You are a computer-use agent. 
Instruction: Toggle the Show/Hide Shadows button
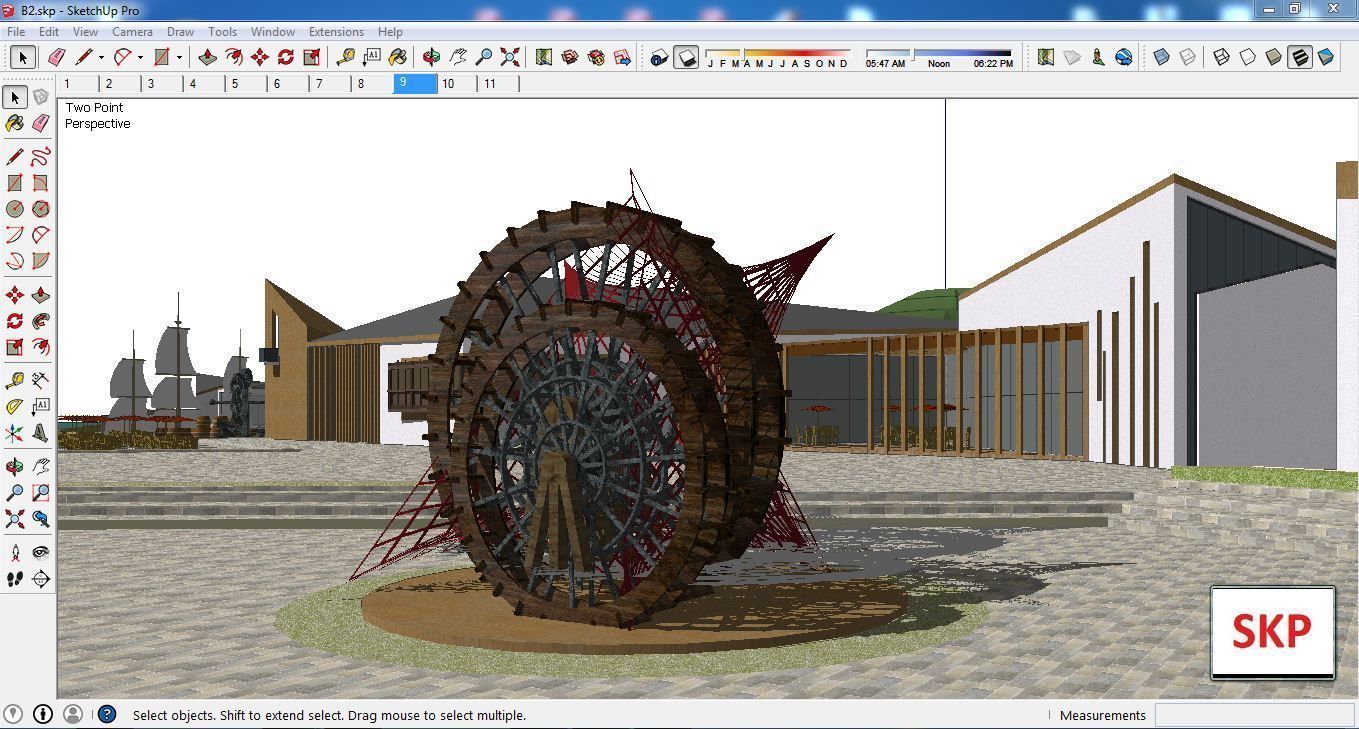click(685, 57)
